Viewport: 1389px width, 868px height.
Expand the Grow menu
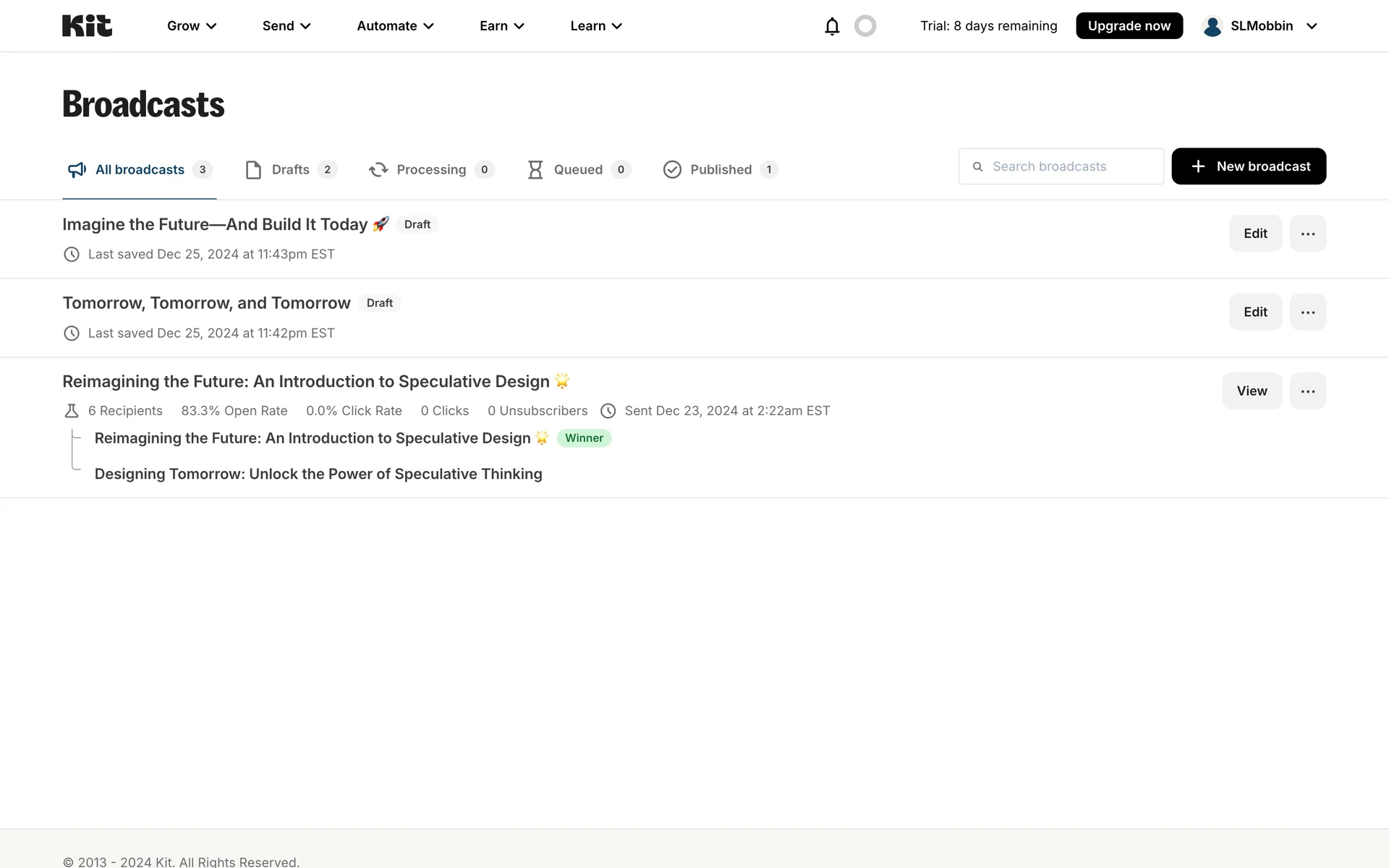tap(192, 26)
